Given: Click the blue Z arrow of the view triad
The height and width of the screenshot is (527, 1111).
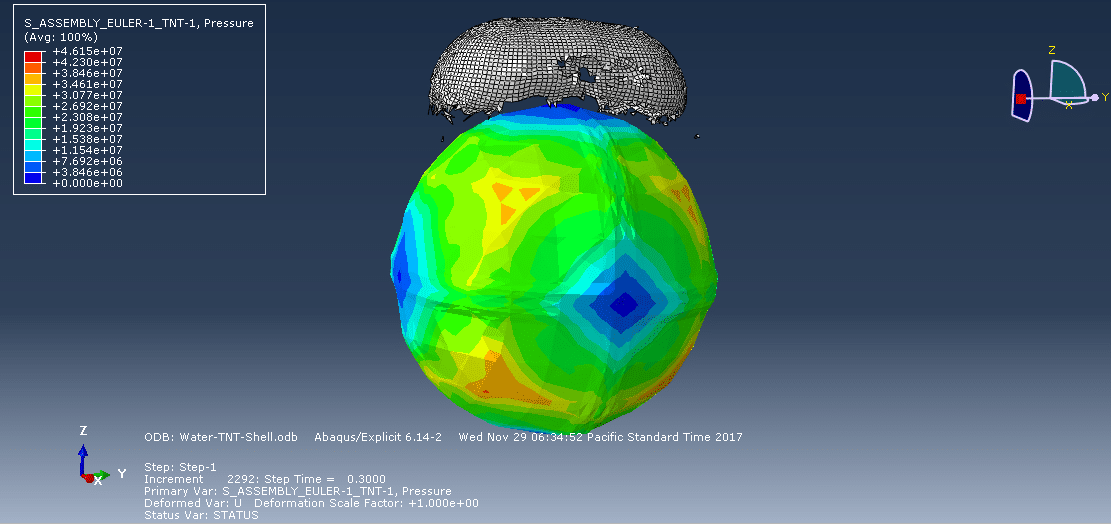Looking at the screenshot, I should point(83,459).
